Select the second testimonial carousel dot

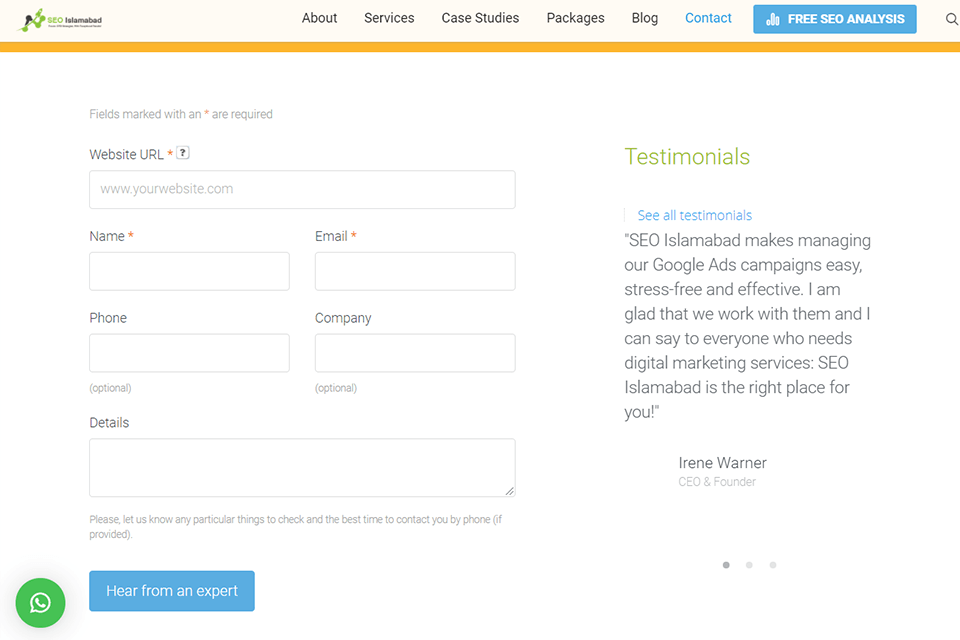[x=749, y=565]
